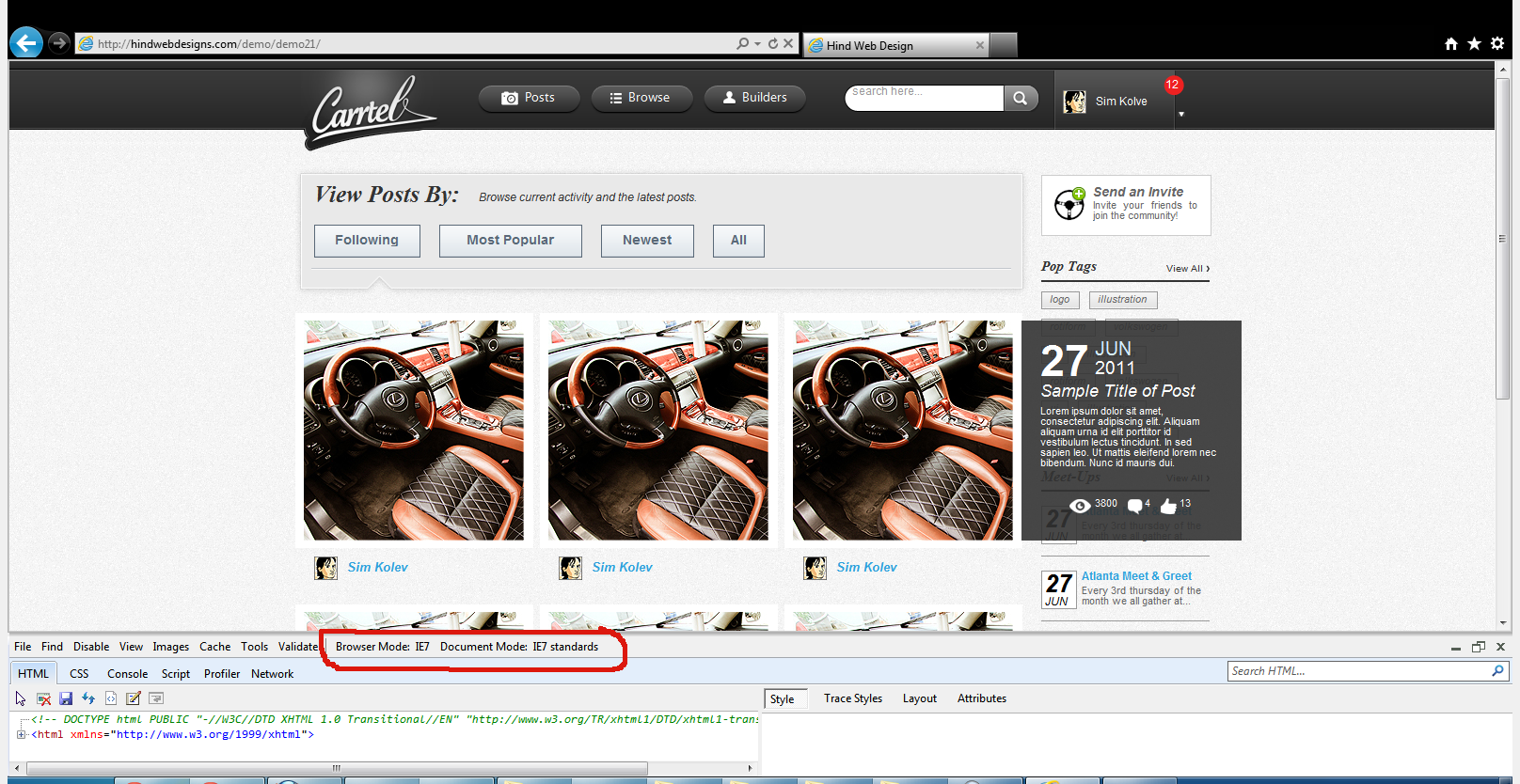Filter posts by Following
The image size is (1520, 784).
click(367, 241)
